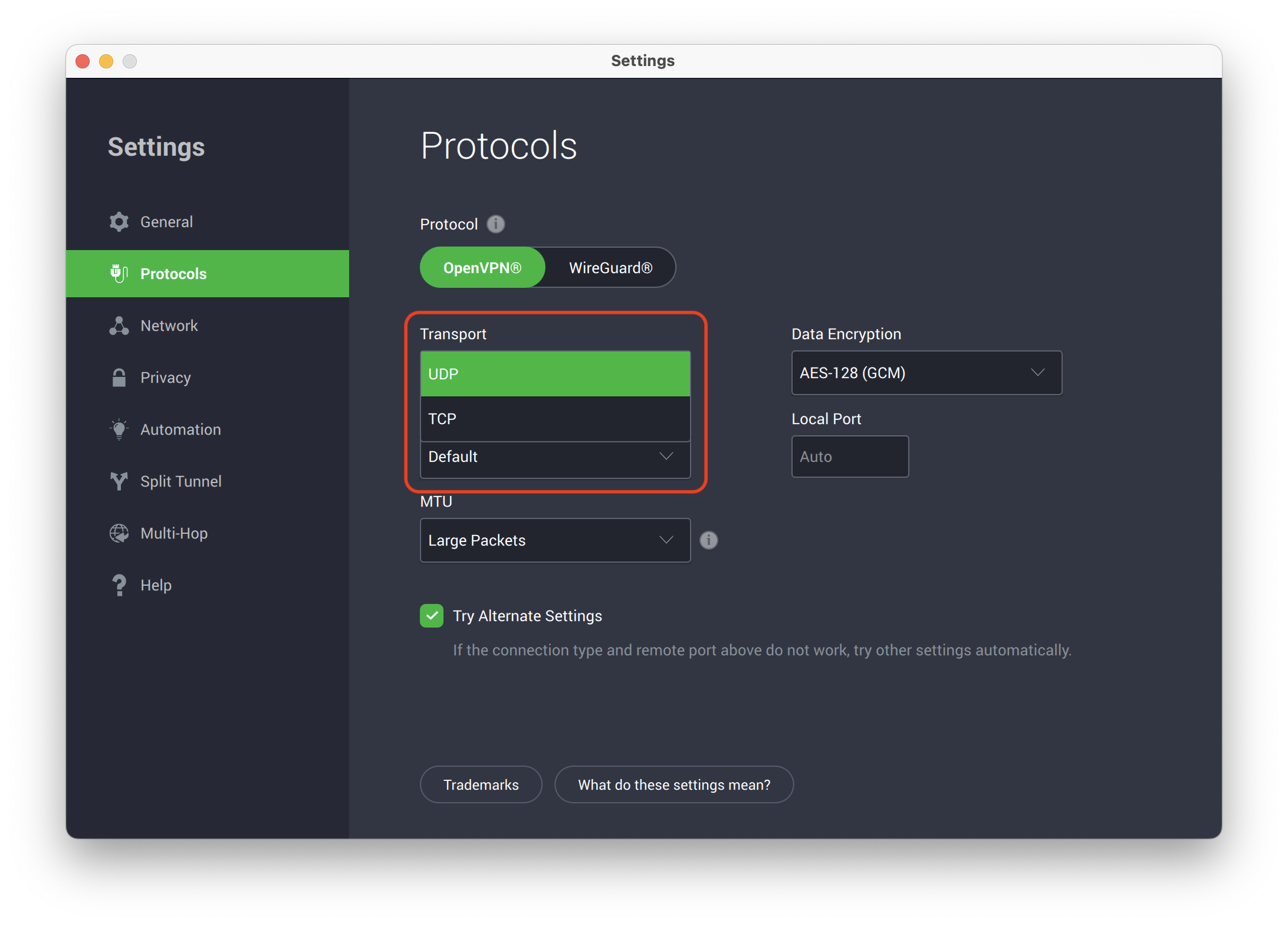
Task: Click the General gear icon
Action: [119, 222]
